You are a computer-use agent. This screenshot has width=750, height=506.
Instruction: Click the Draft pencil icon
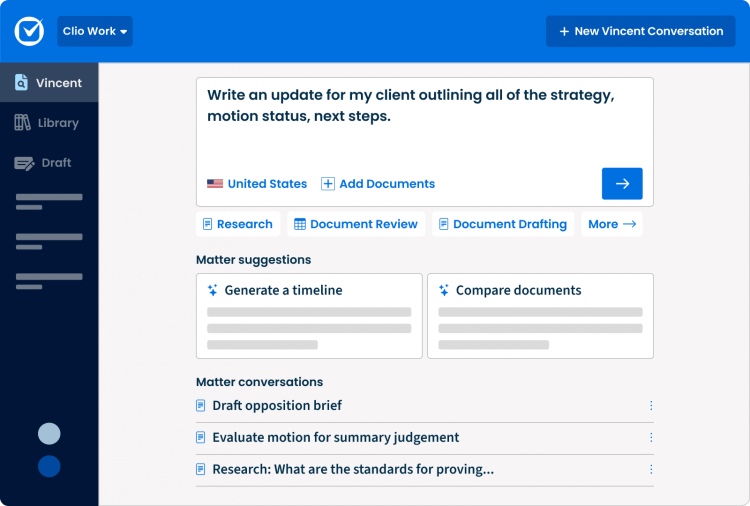click(x=24, y=163)
